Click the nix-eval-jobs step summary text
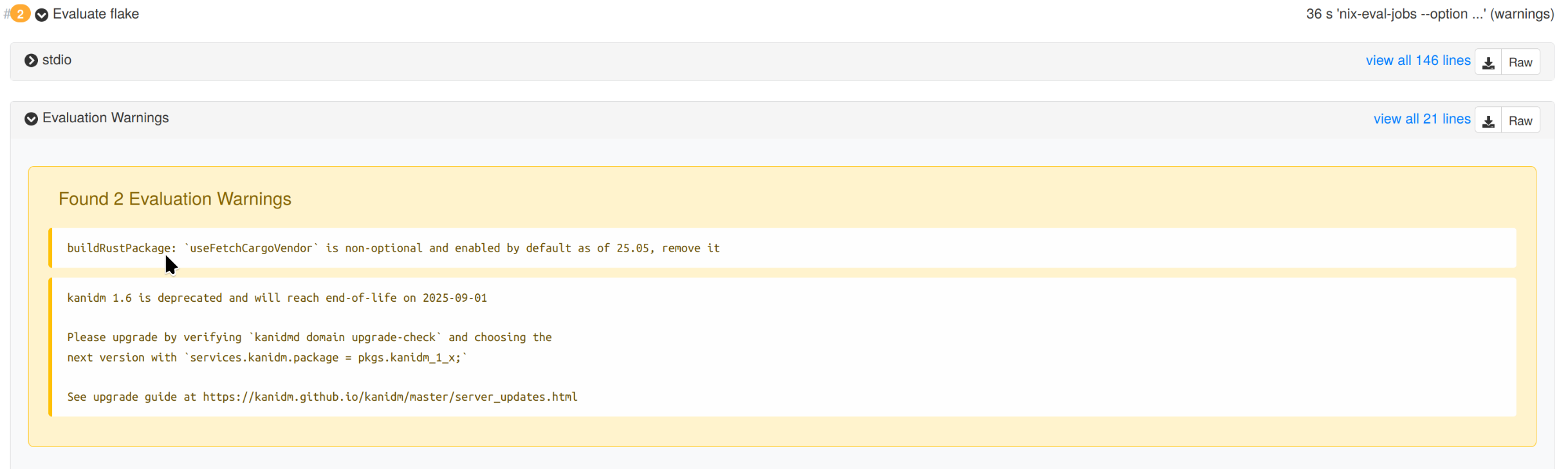The image size is (1568, 469). pyautogui.click(x=1429, y=14)
